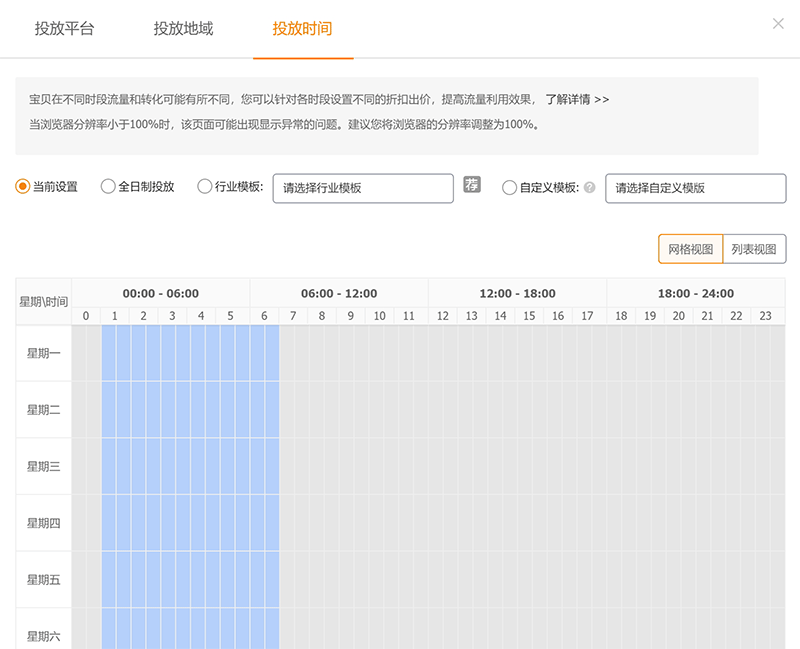Select the 当前设置 radio button
The width and height of the screenshot is (800, 649).
point(23,187)
